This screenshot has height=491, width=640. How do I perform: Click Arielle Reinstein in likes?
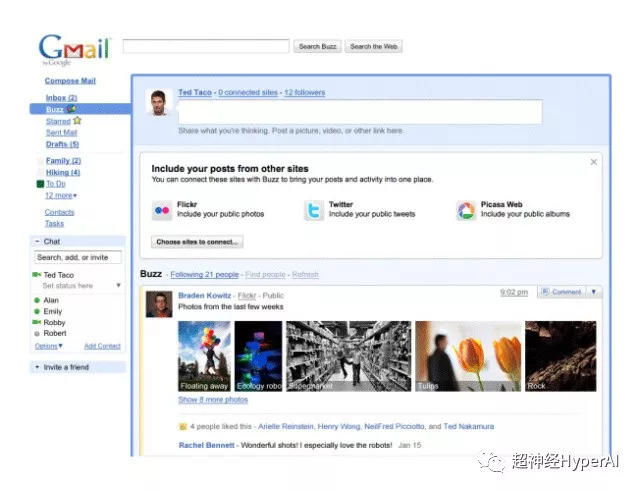tap(286, 427)
